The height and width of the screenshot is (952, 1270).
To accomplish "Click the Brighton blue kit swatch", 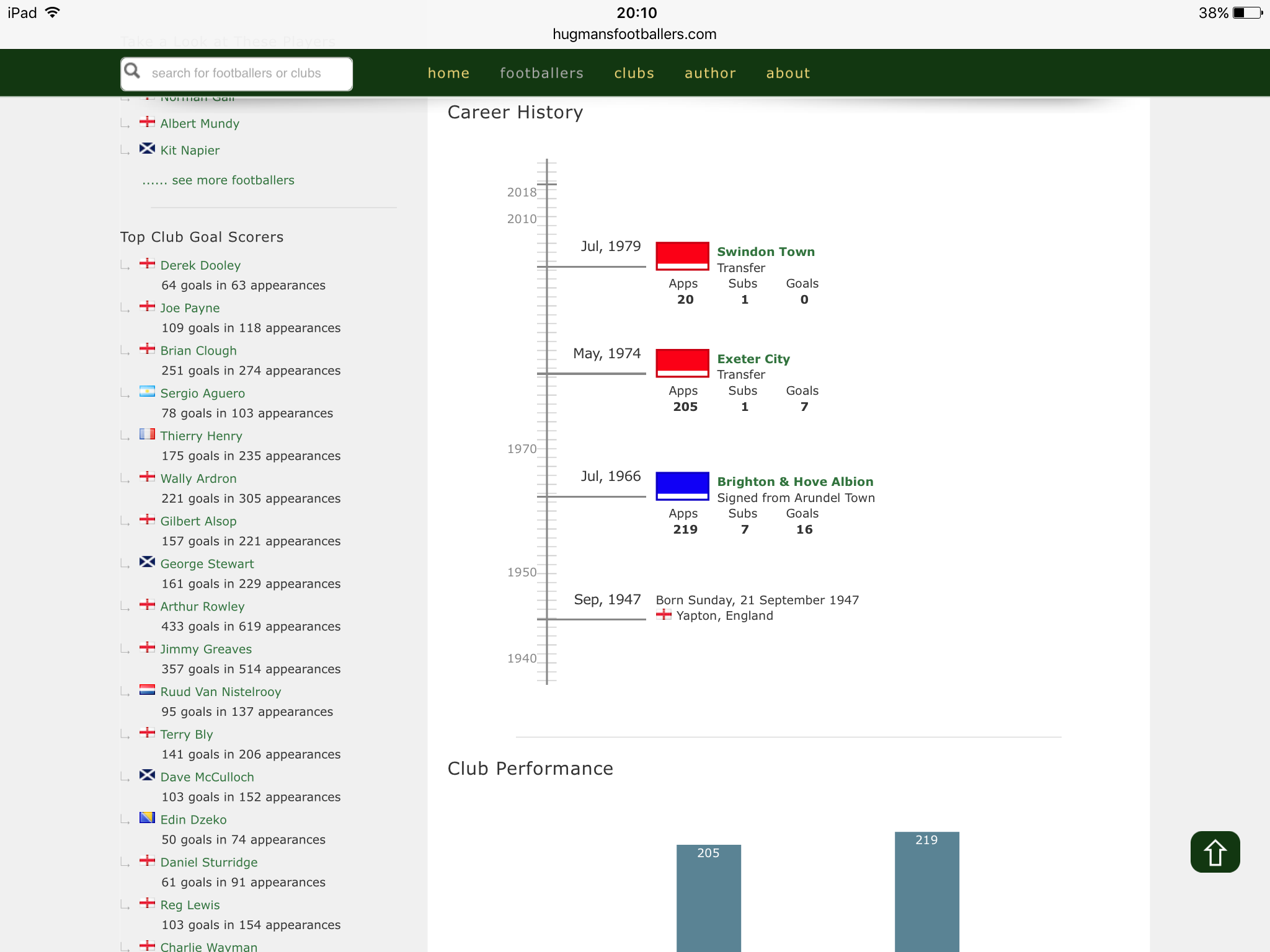I will (x=682, y=486).
